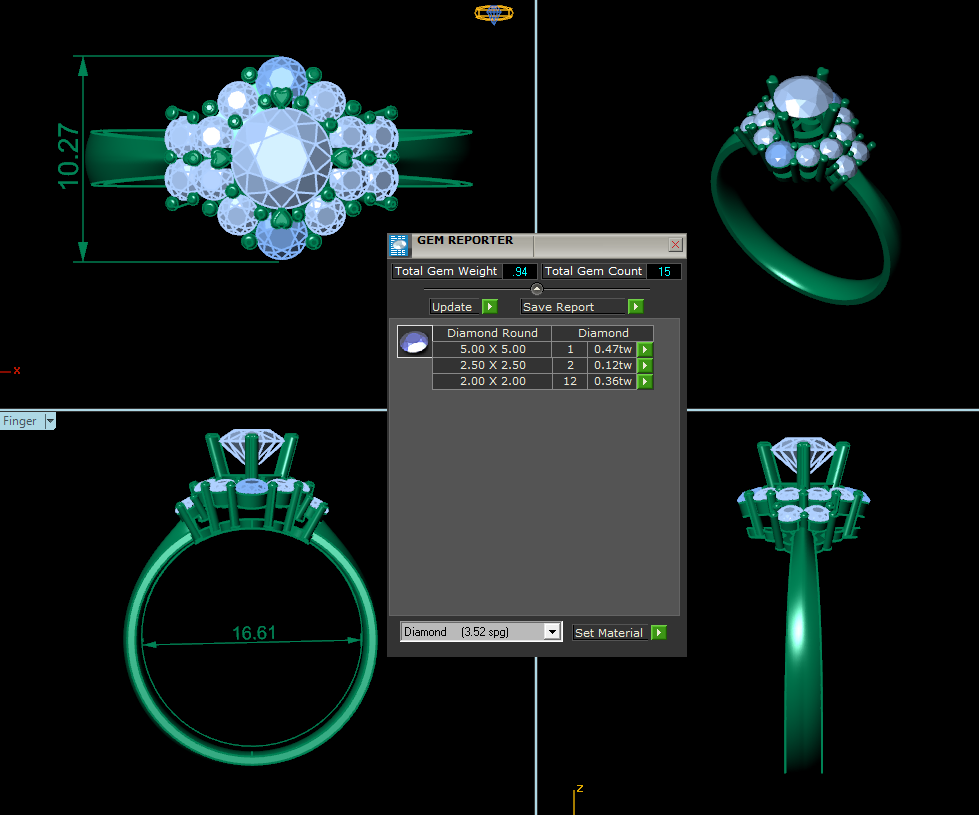979x815 pixels.
Task: Click the green arrow for 0.47tw row
Action: tap(645, 349)
